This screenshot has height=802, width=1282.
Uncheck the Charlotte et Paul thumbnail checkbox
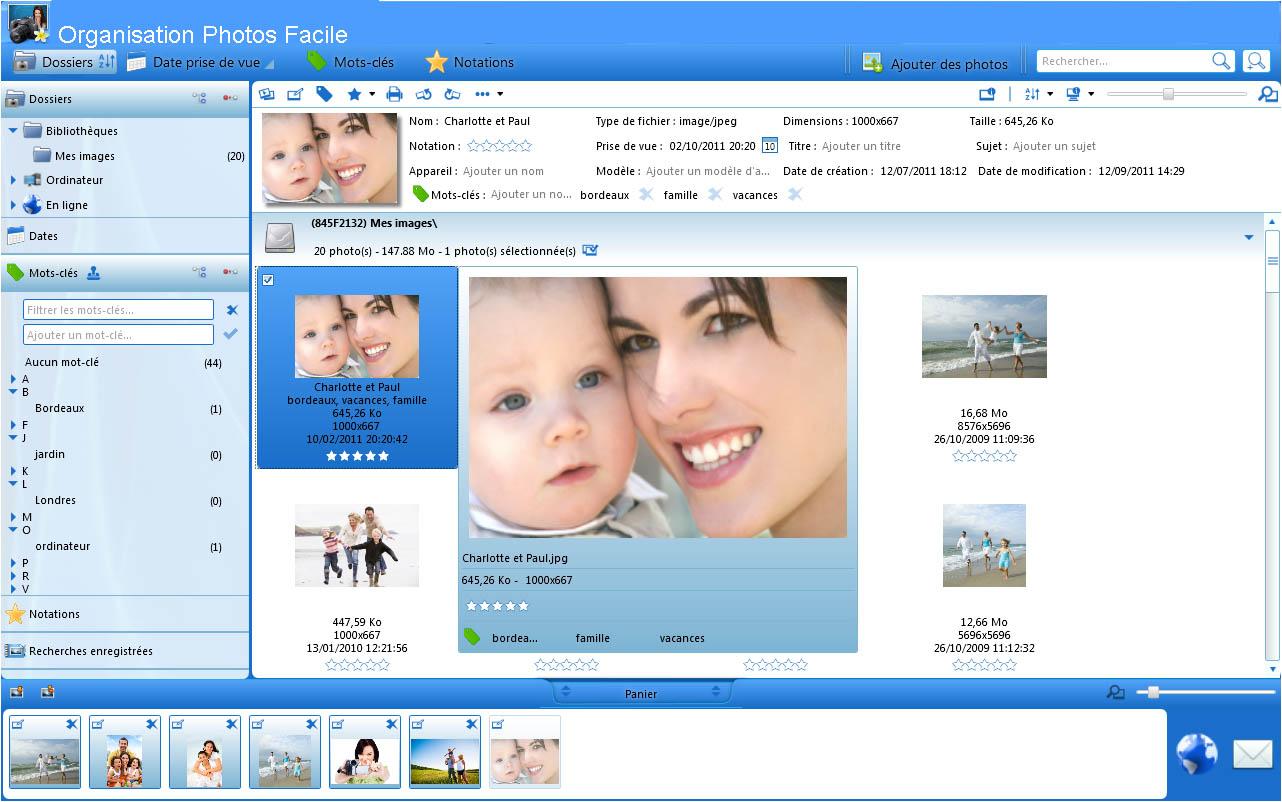tap(268, 280)
